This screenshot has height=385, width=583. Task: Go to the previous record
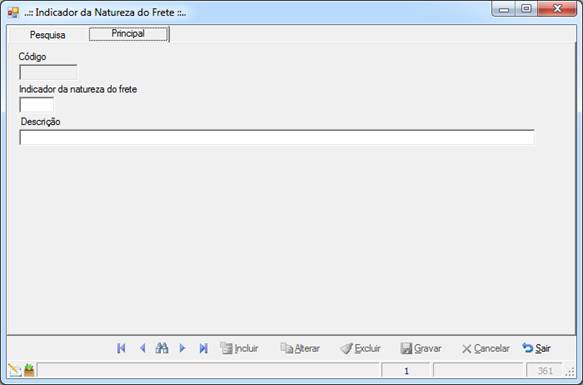point(142,349)
